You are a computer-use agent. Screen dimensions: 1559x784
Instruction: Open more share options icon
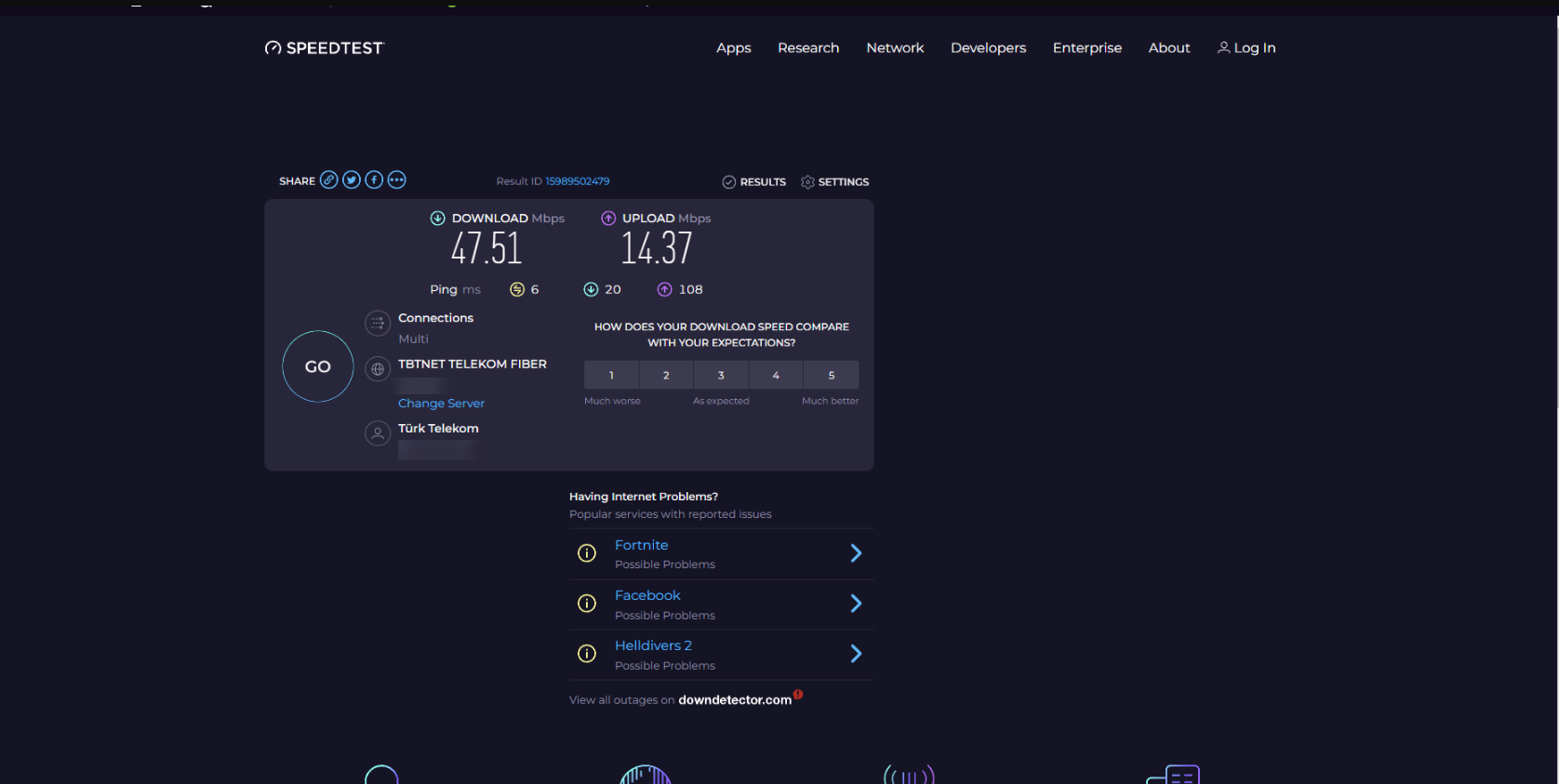396,180
